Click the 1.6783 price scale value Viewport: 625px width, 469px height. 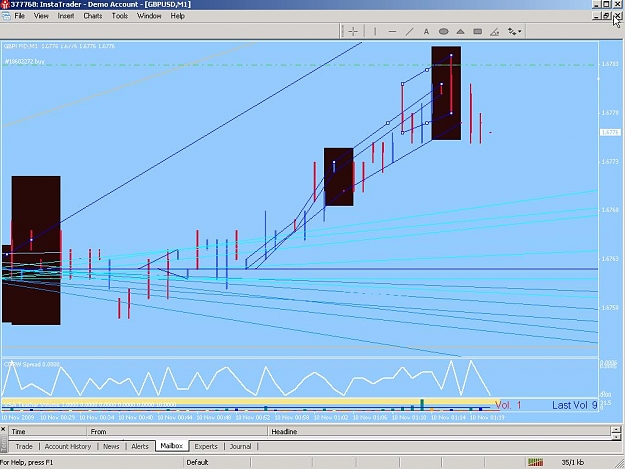pos(610,64)
